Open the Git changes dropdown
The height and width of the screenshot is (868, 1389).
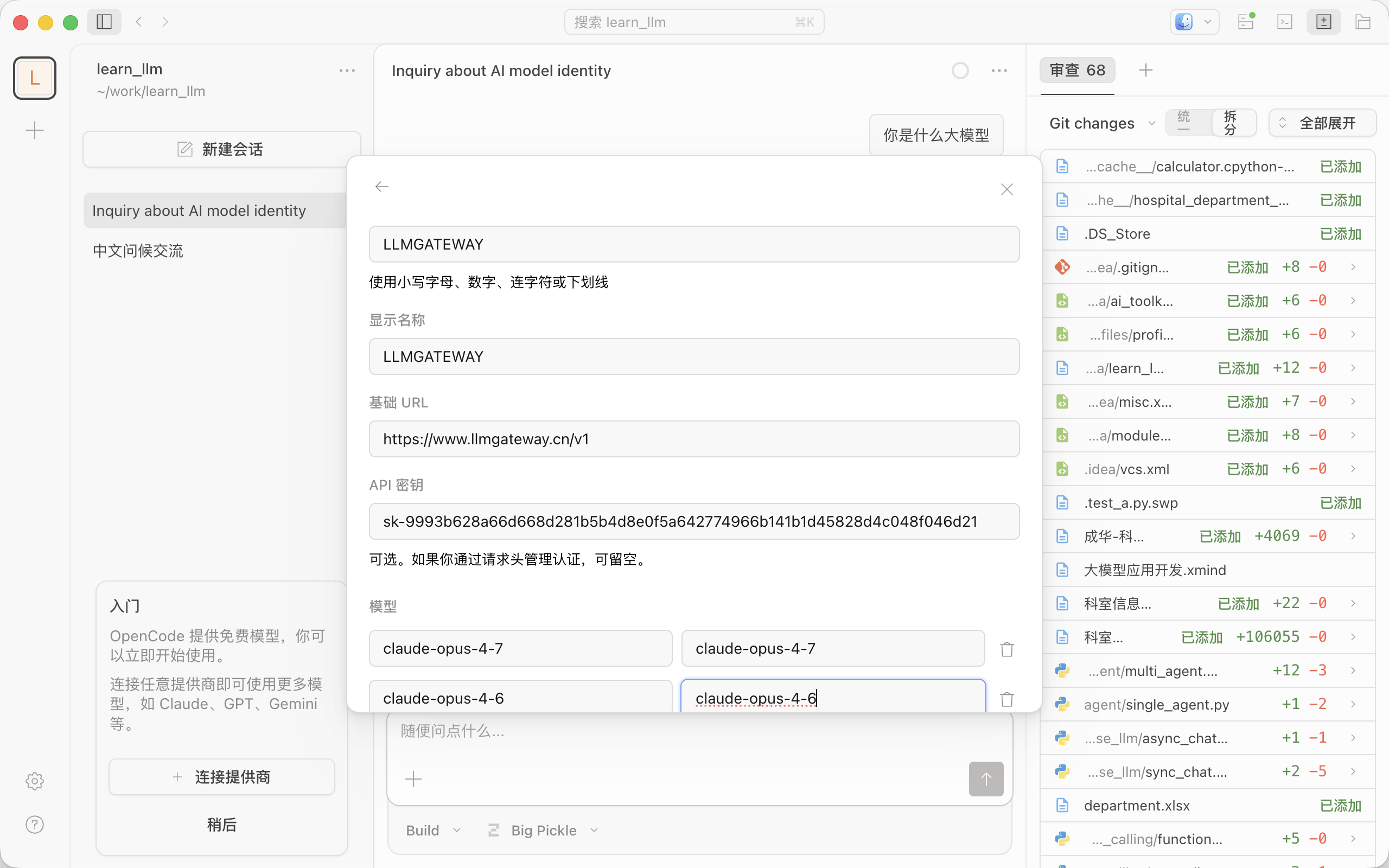[x=1102, y=124]
